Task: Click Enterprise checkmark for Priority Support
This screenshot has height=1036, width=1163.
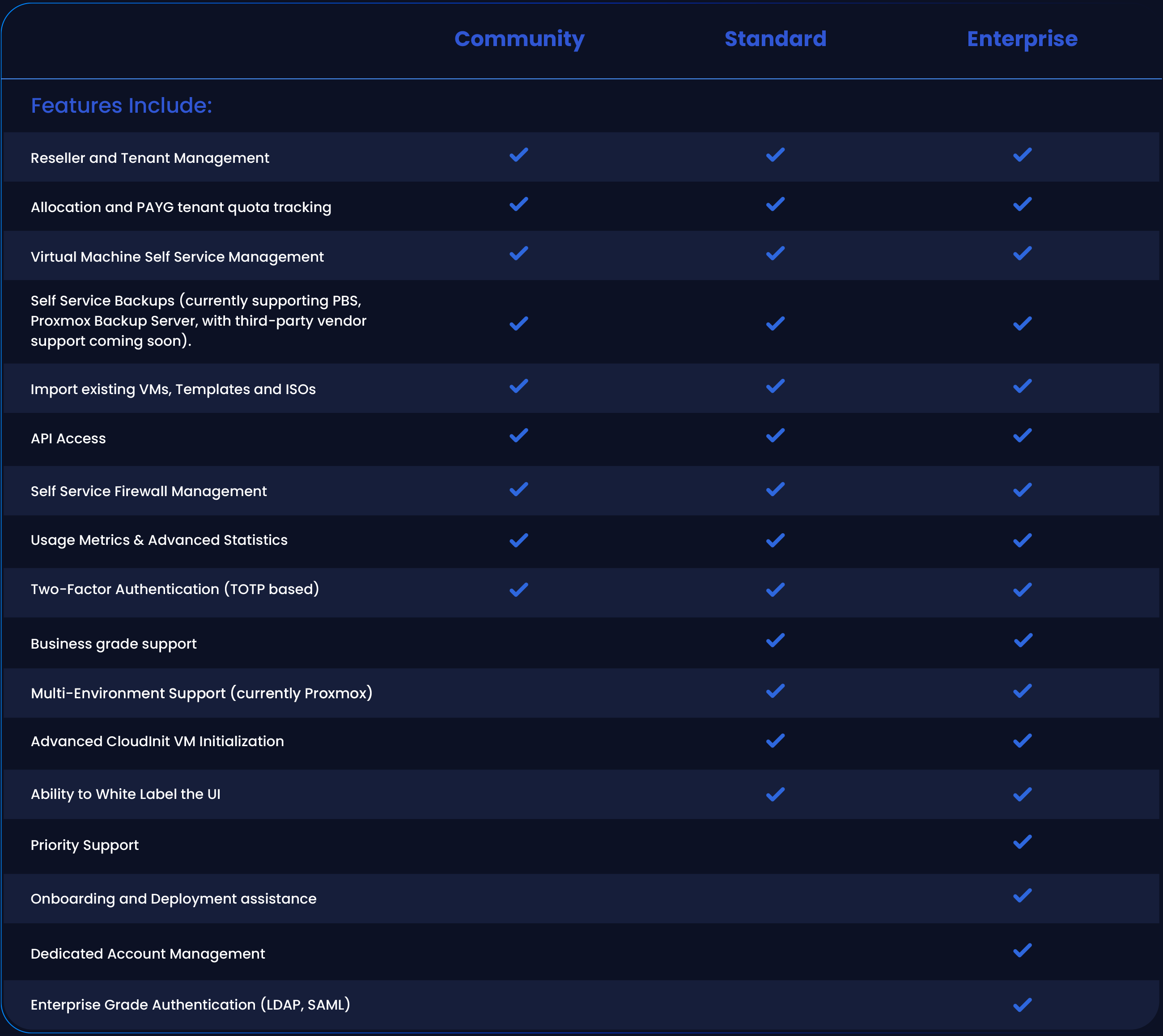Action: point(1023,842)
